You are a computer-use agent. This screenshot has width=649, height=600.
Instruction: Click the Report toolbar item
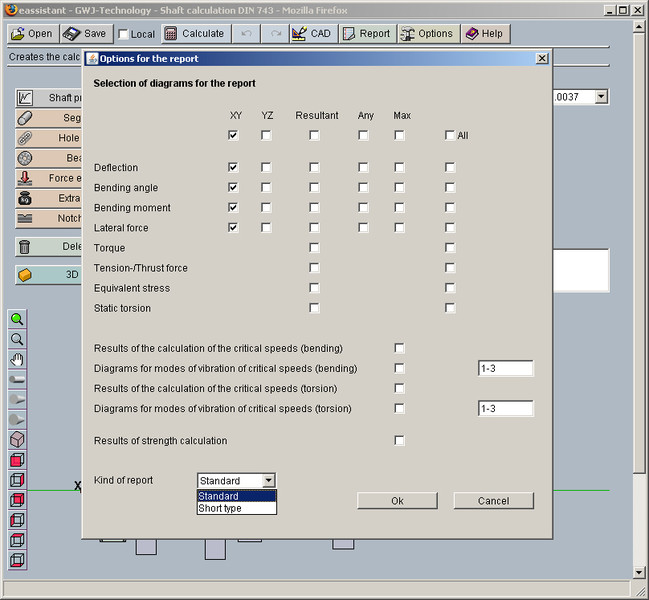coord(366,33)
